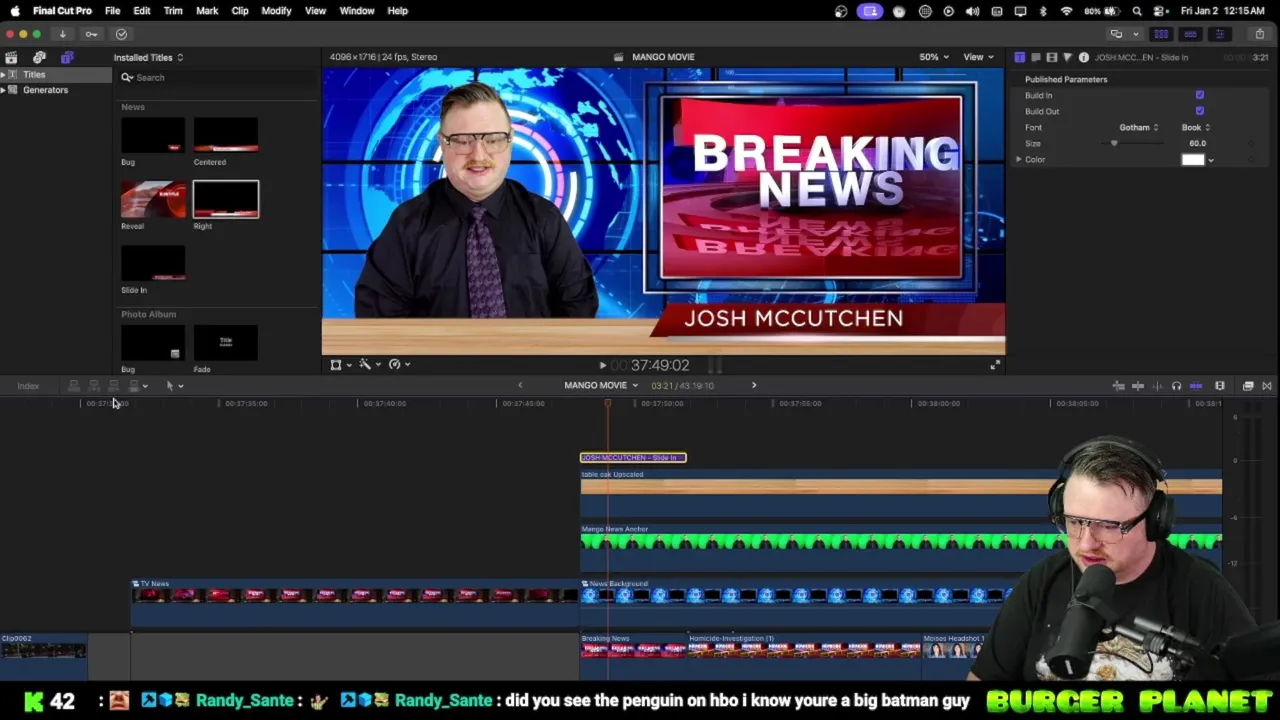
Task: Select the Titles sidebar row
Action: pyautogui.click(x=56, y=74)
